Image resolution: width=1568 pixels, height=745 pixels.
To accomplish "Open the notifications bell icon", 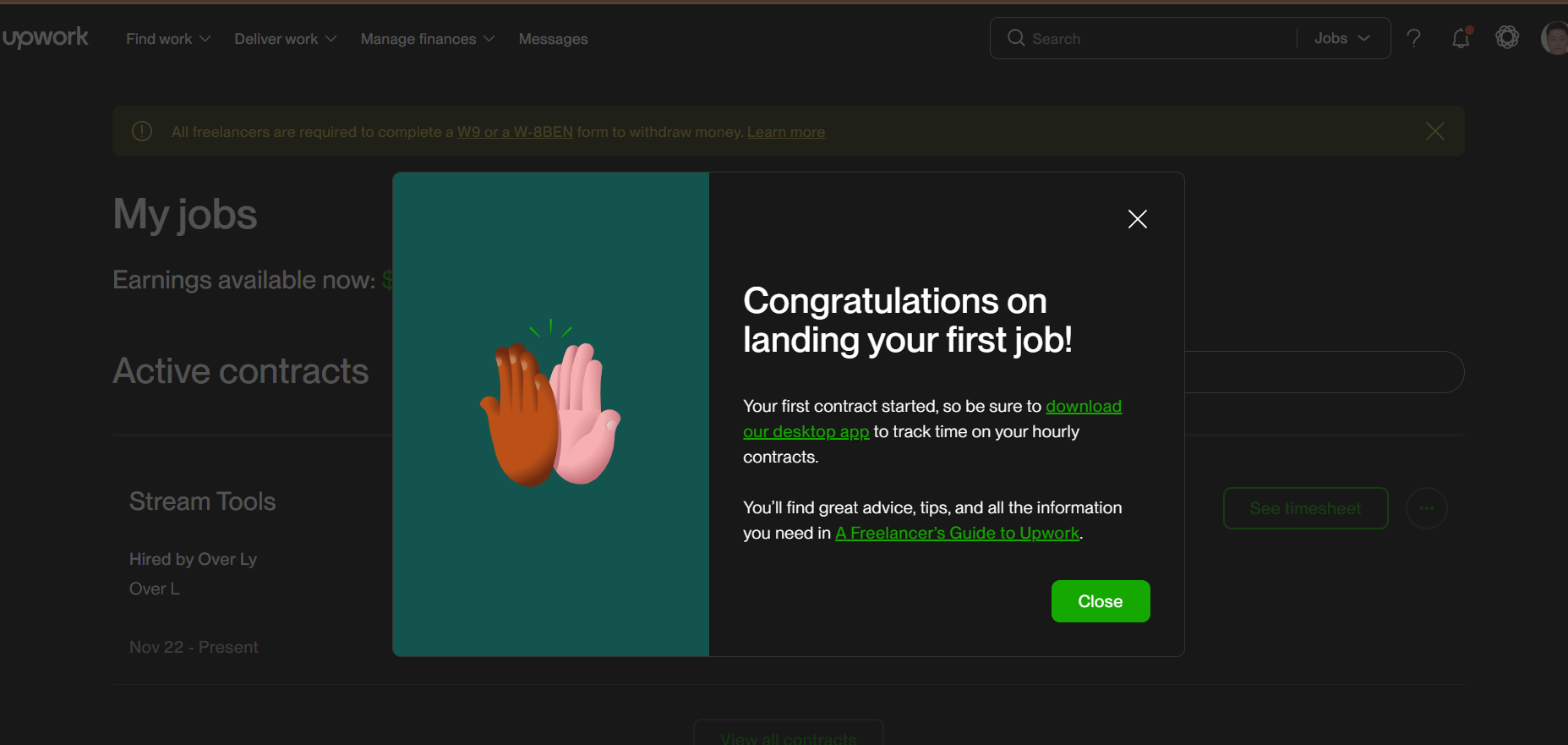I will point(1461,38).
